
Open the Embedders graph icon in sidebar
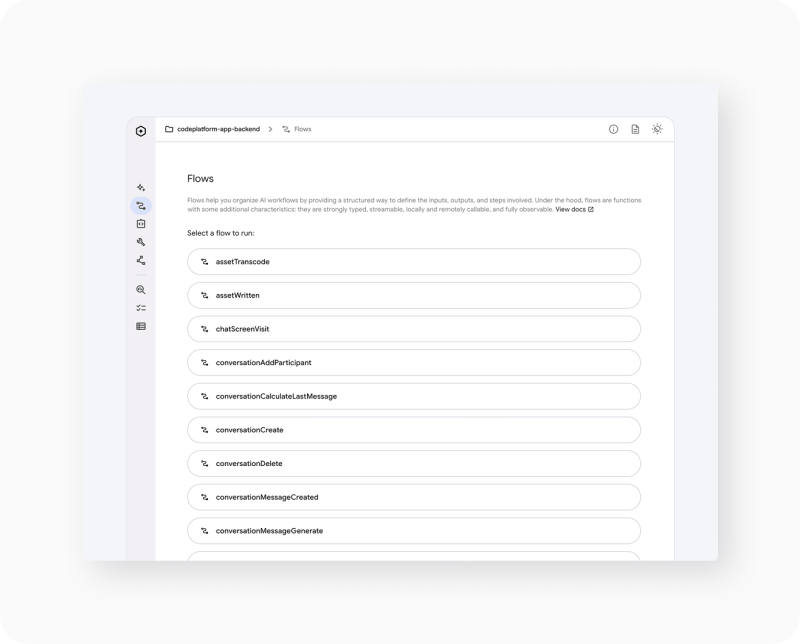(x=141, y=259)
